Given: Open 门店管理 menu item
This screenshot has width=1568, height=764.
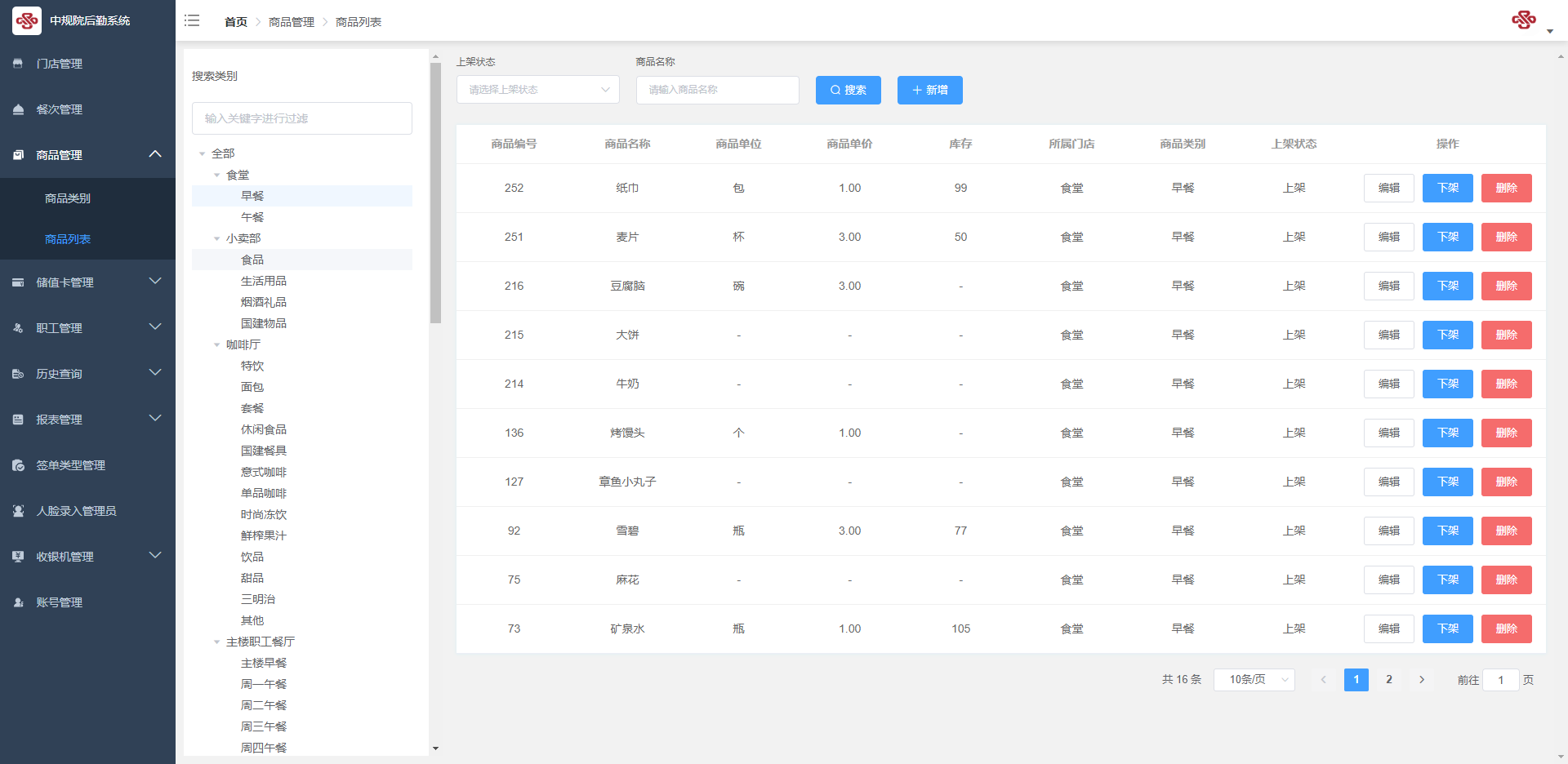Looking at the screenshot, I should coord(87,64).
